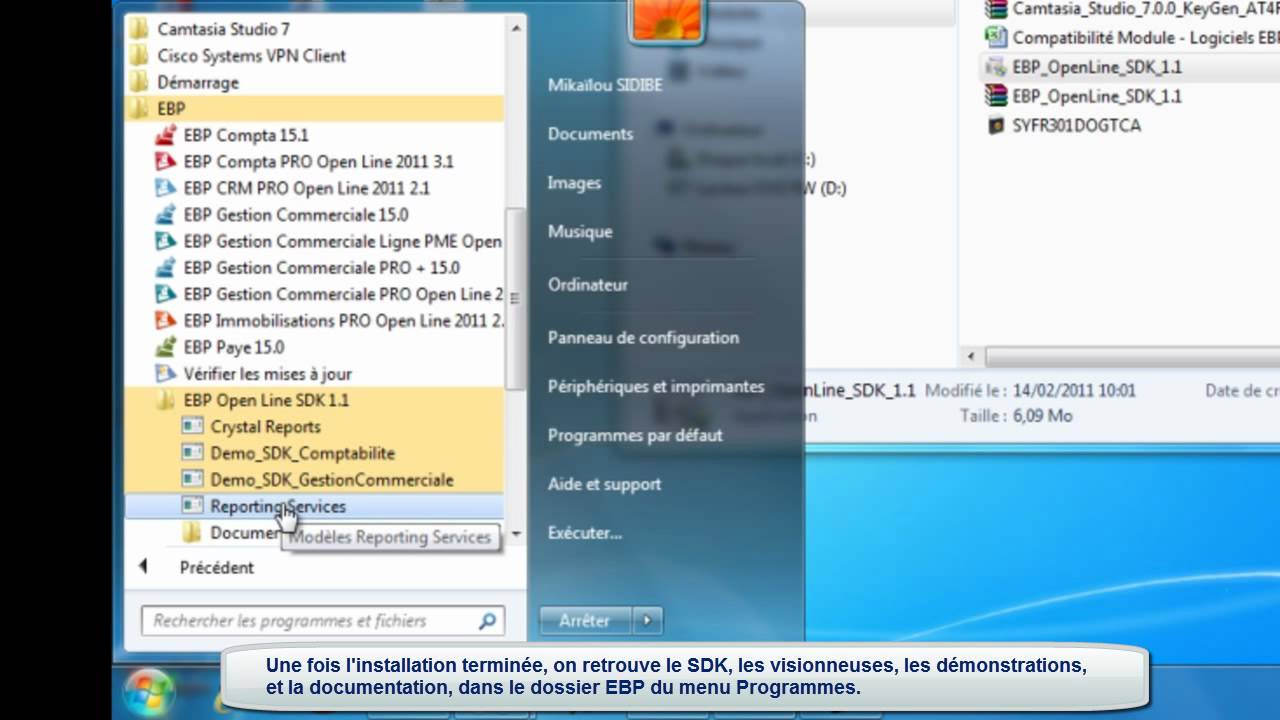Select the highlighted EBP_OpenLine_SDK_1.1 installer file

pos(1083,67)
